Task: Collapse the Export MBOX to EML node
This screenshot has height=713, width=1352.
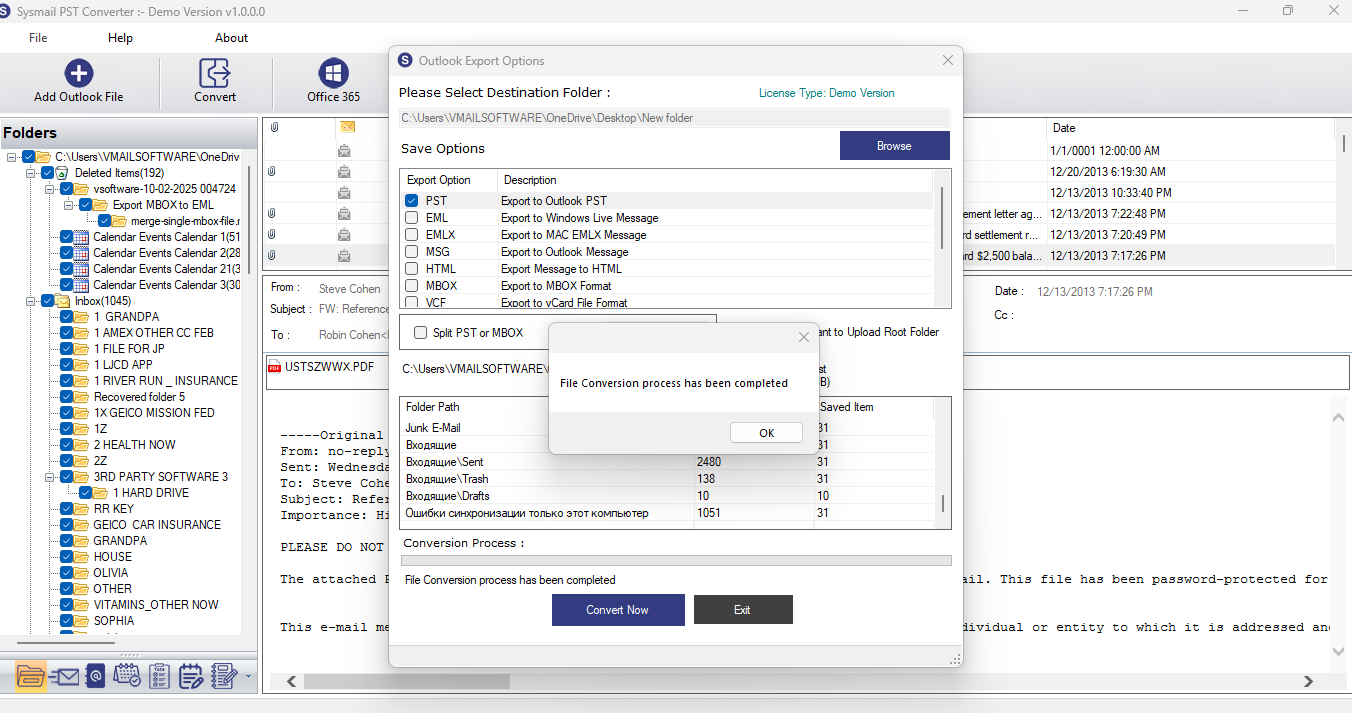Action: click(69, 205)
